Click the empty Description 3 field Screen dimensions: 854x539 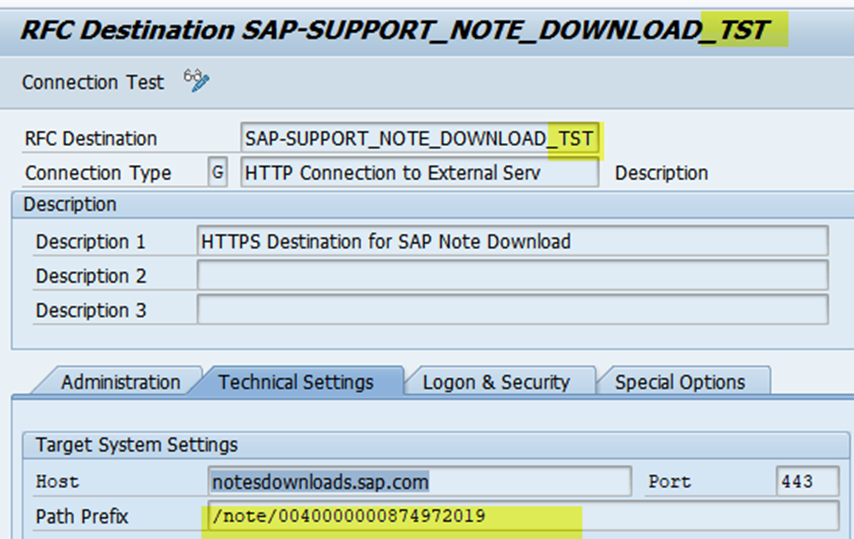(x=513, y=310)
